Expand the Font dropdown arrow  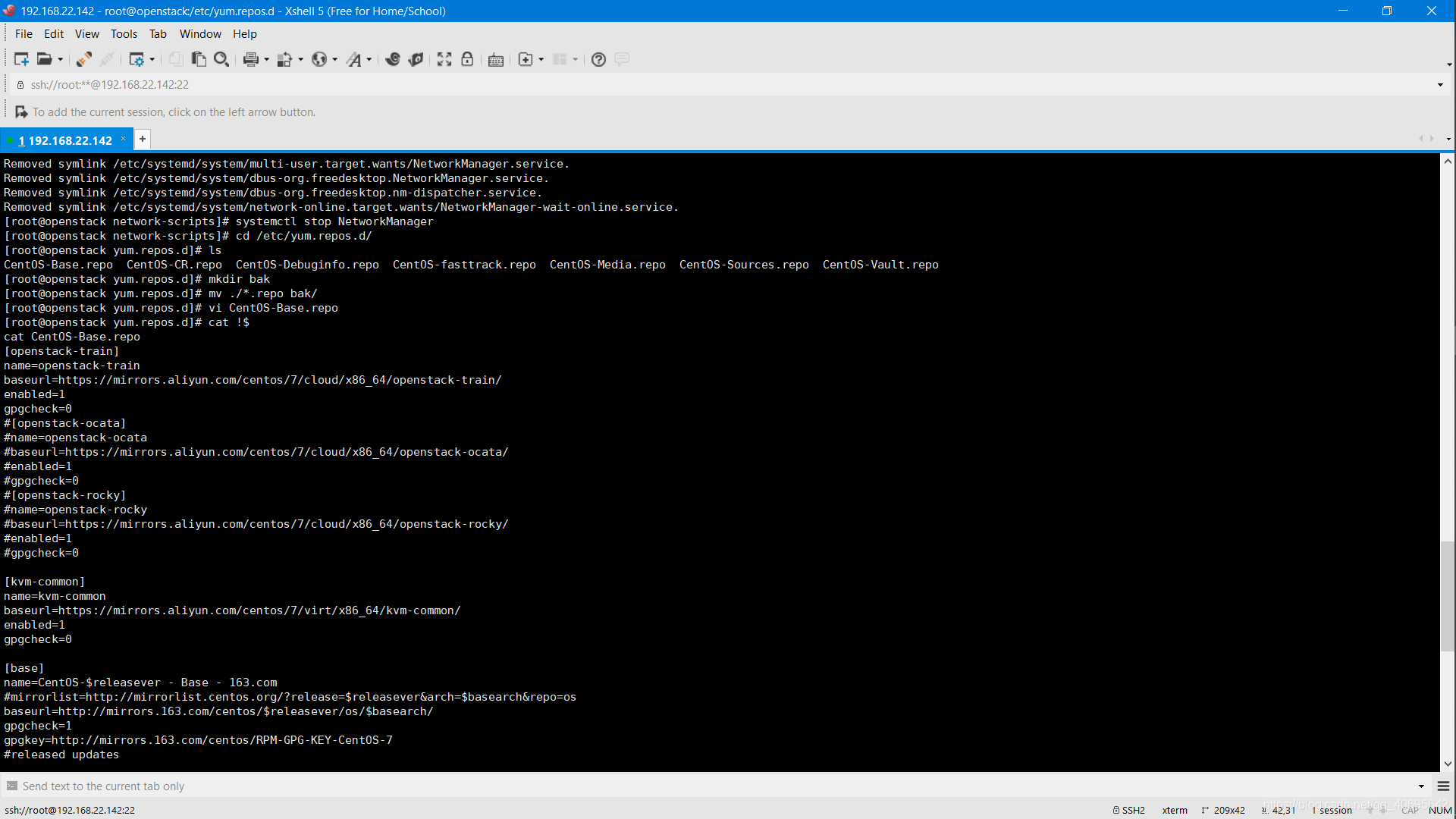tap(369, 59)
